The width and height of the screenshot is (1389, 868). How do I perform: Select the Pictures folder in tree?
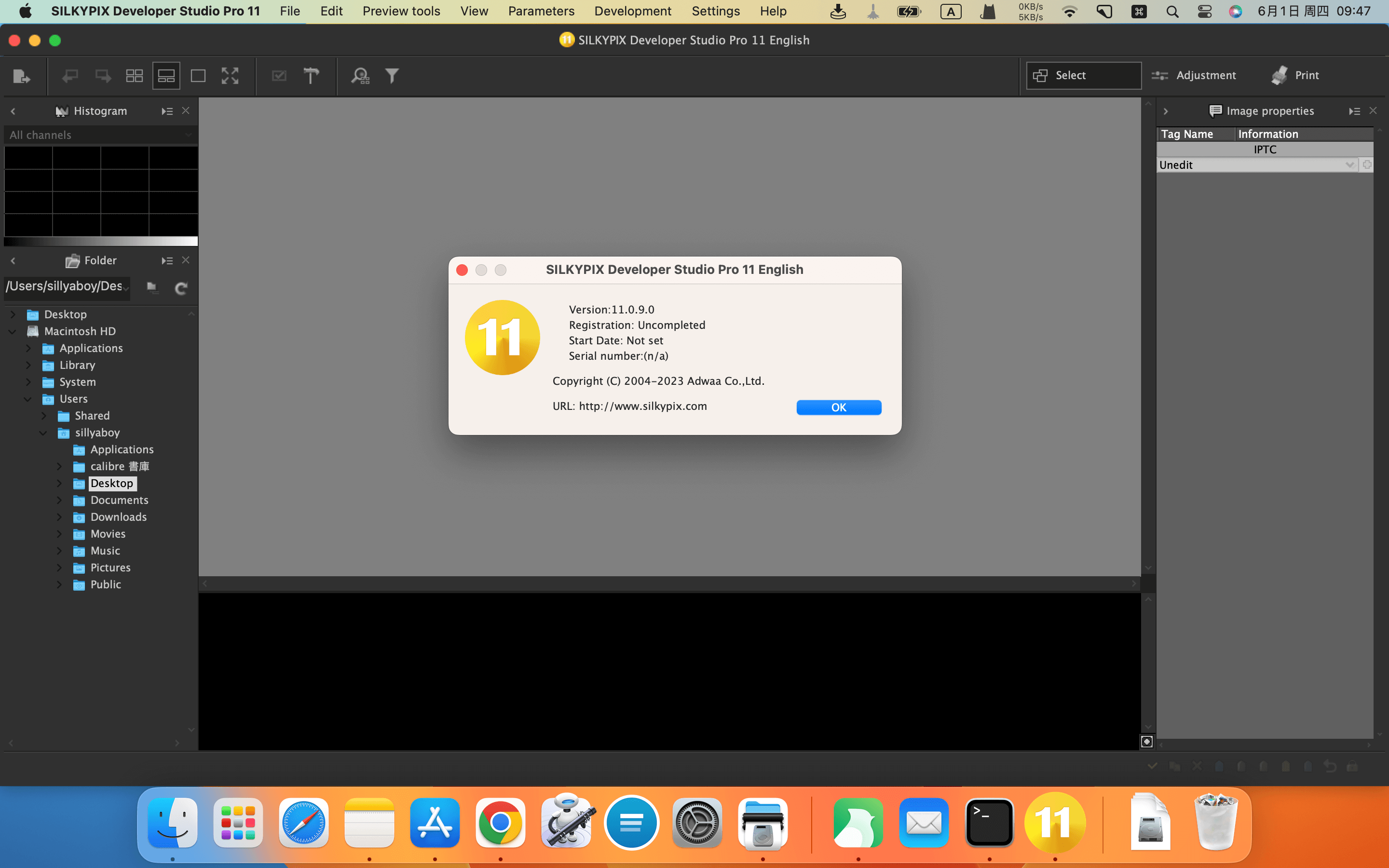point(110,568)
